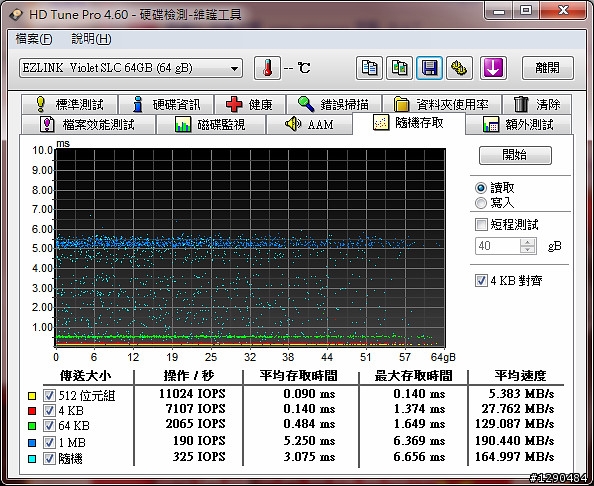594x486 pixels.
Task: Click the floppy disk save screenshot icon
Action: click(429, 68)
